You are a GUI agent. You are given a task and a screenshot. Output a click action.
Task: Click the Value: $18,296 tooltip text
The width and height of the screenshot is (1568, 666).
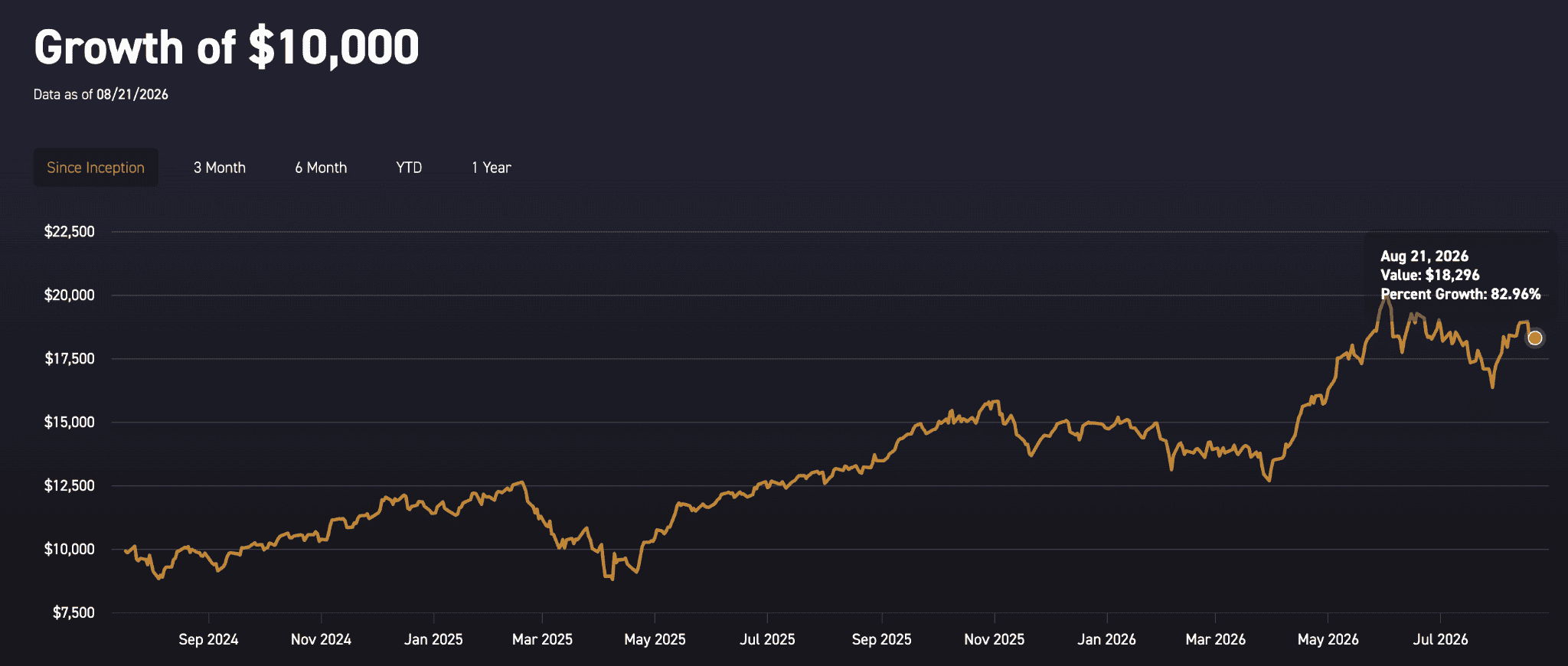1430,275
